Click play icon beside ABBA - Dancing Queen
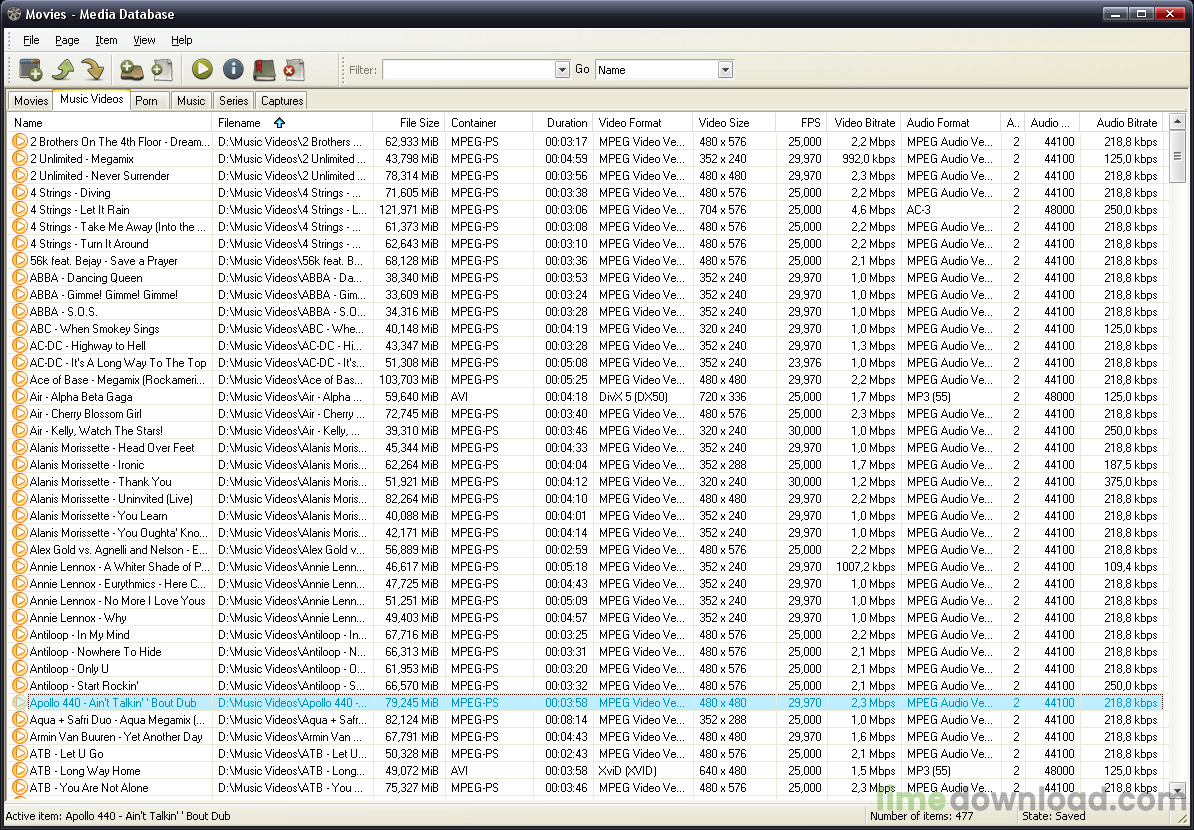Screen dimensions: 1194x830 click(x=19, y=278)
